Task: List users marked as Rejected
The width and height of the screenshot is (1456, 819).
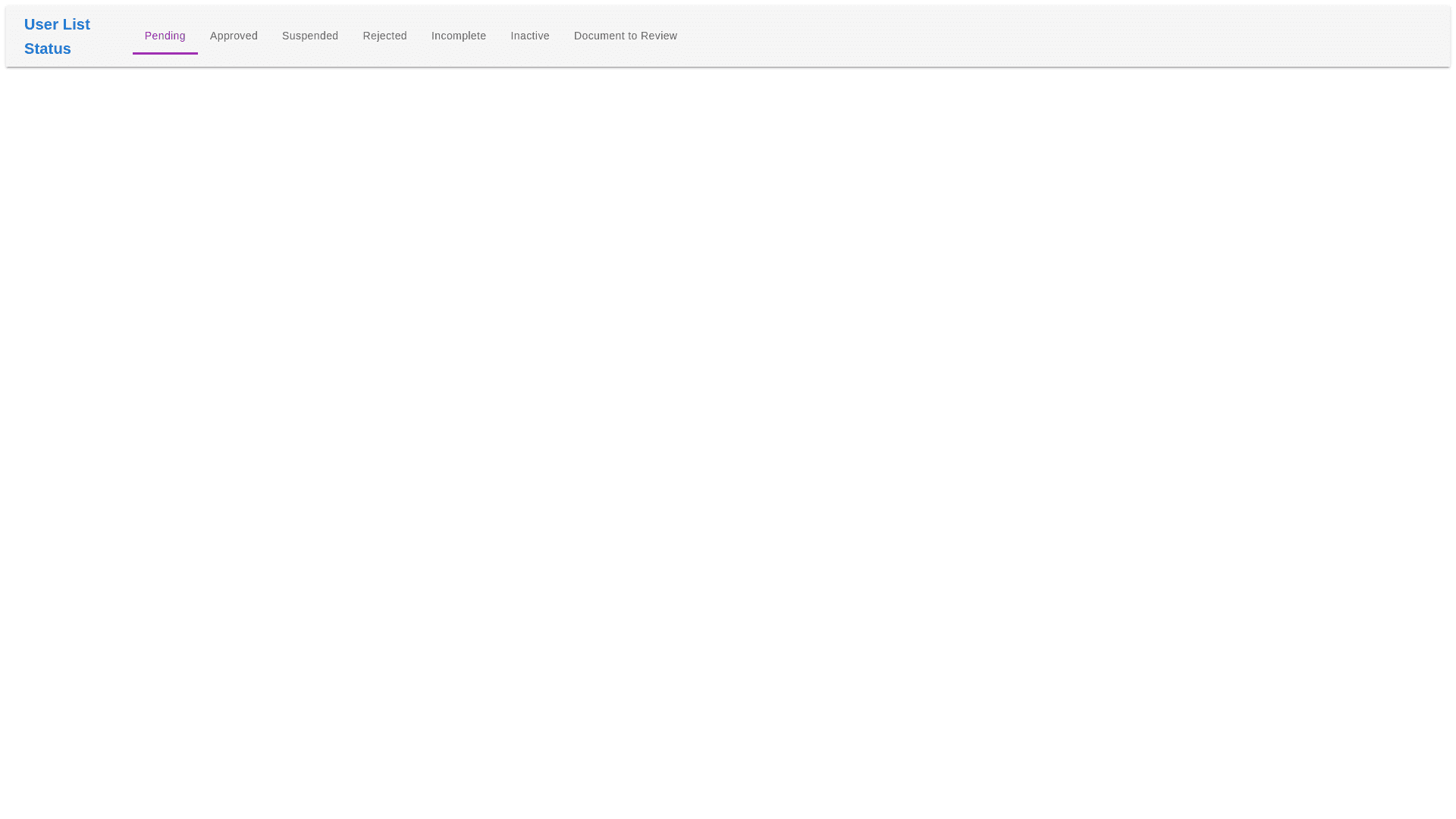Action: click(384, 36)
